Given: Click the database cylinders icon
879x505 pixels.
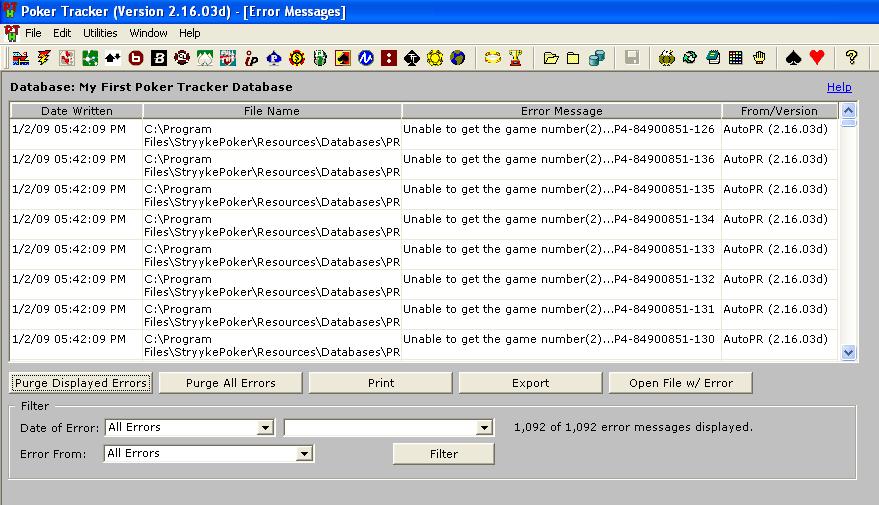Looking at the screenshot, I should click(597, 58).
